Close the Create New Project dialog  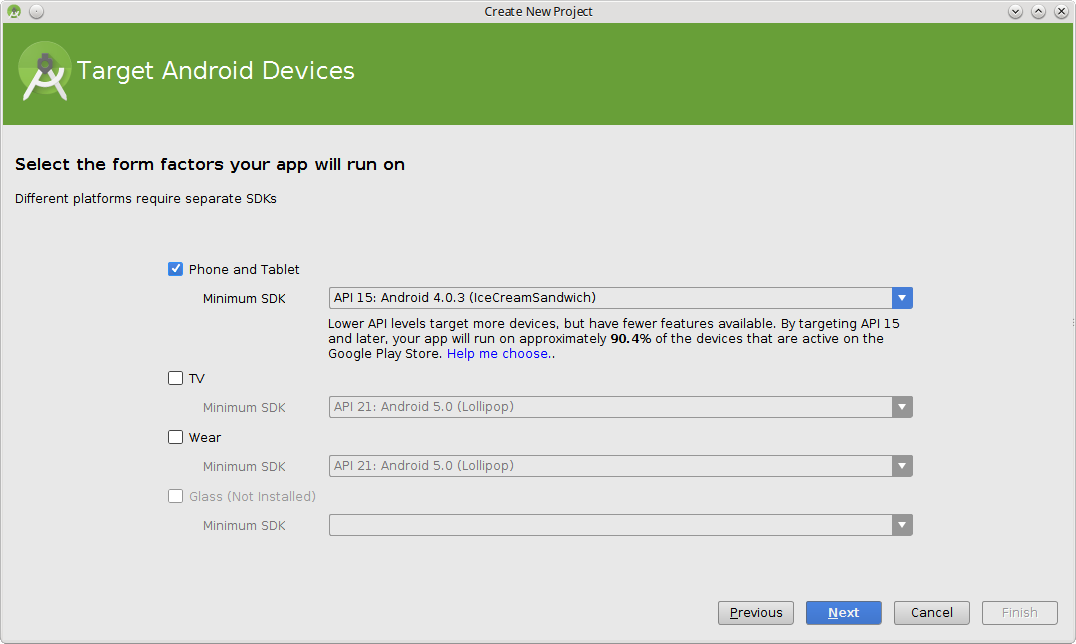(1060, 11)
